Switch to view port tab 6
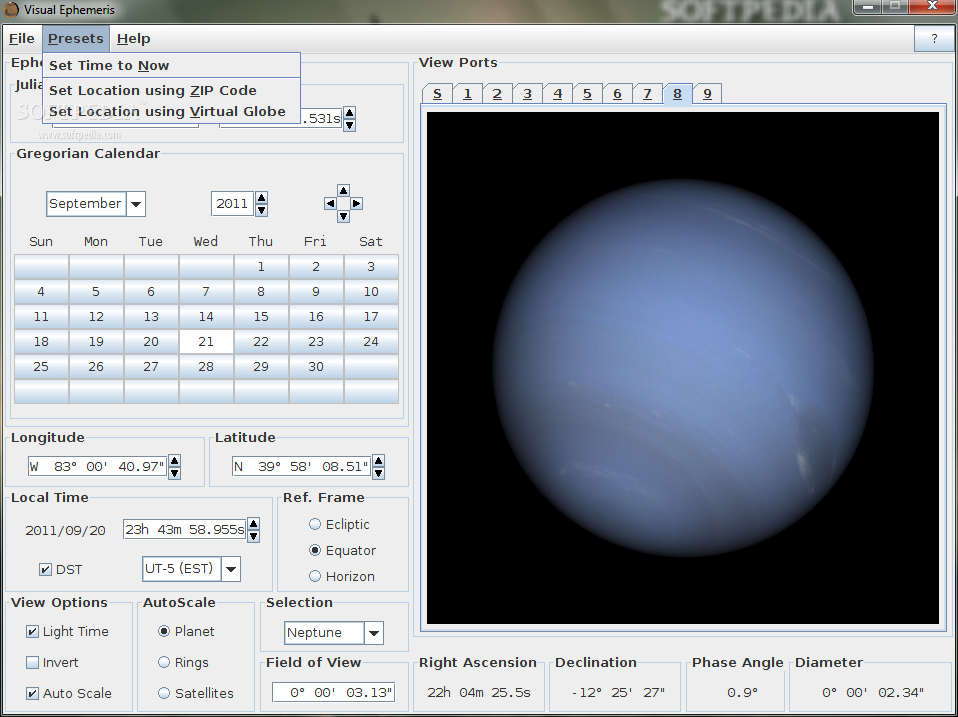The width and height of the screenshot is (958, 717). click(x=617, y=94)
